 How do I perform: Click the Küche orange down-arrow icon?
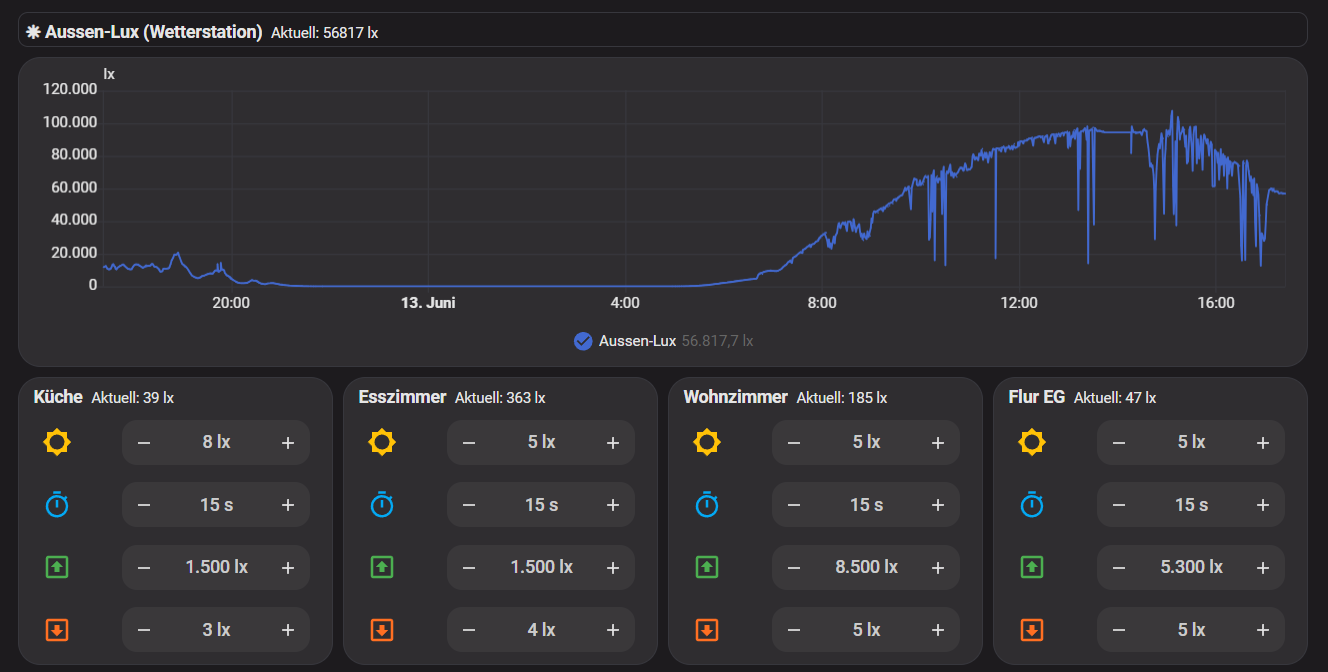tap(57, 630)
